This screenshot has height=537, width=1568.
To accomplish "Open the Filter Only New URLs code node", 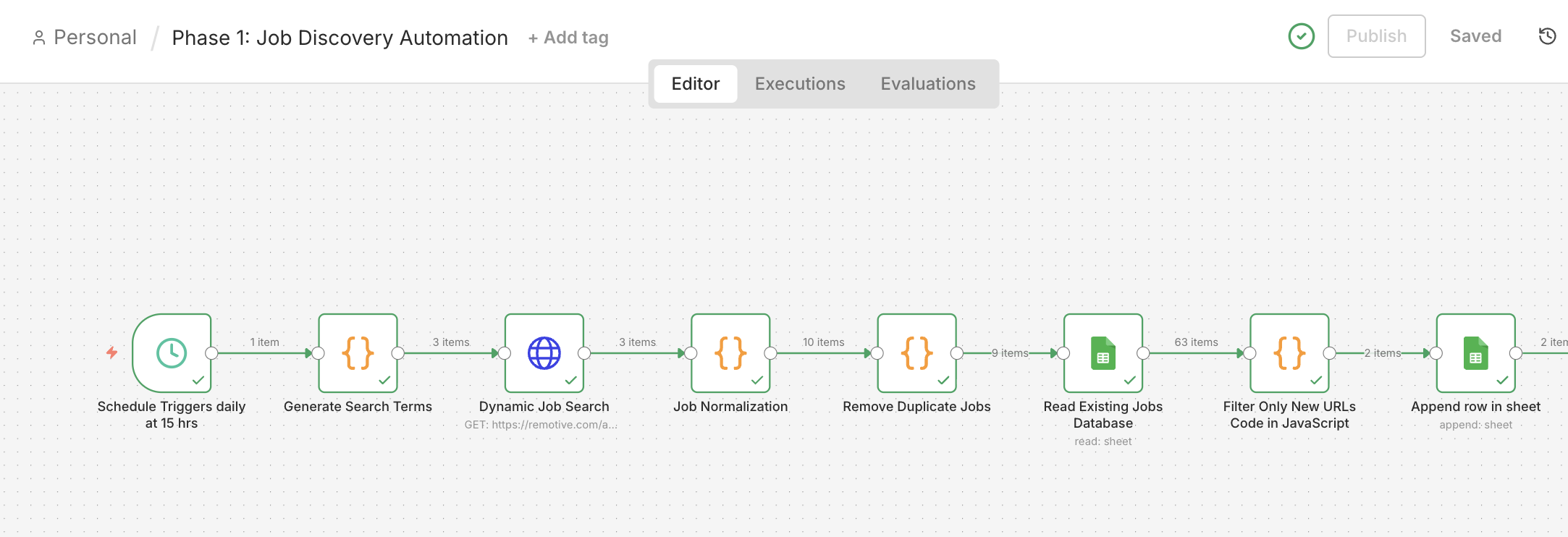I will (1289, 353).
